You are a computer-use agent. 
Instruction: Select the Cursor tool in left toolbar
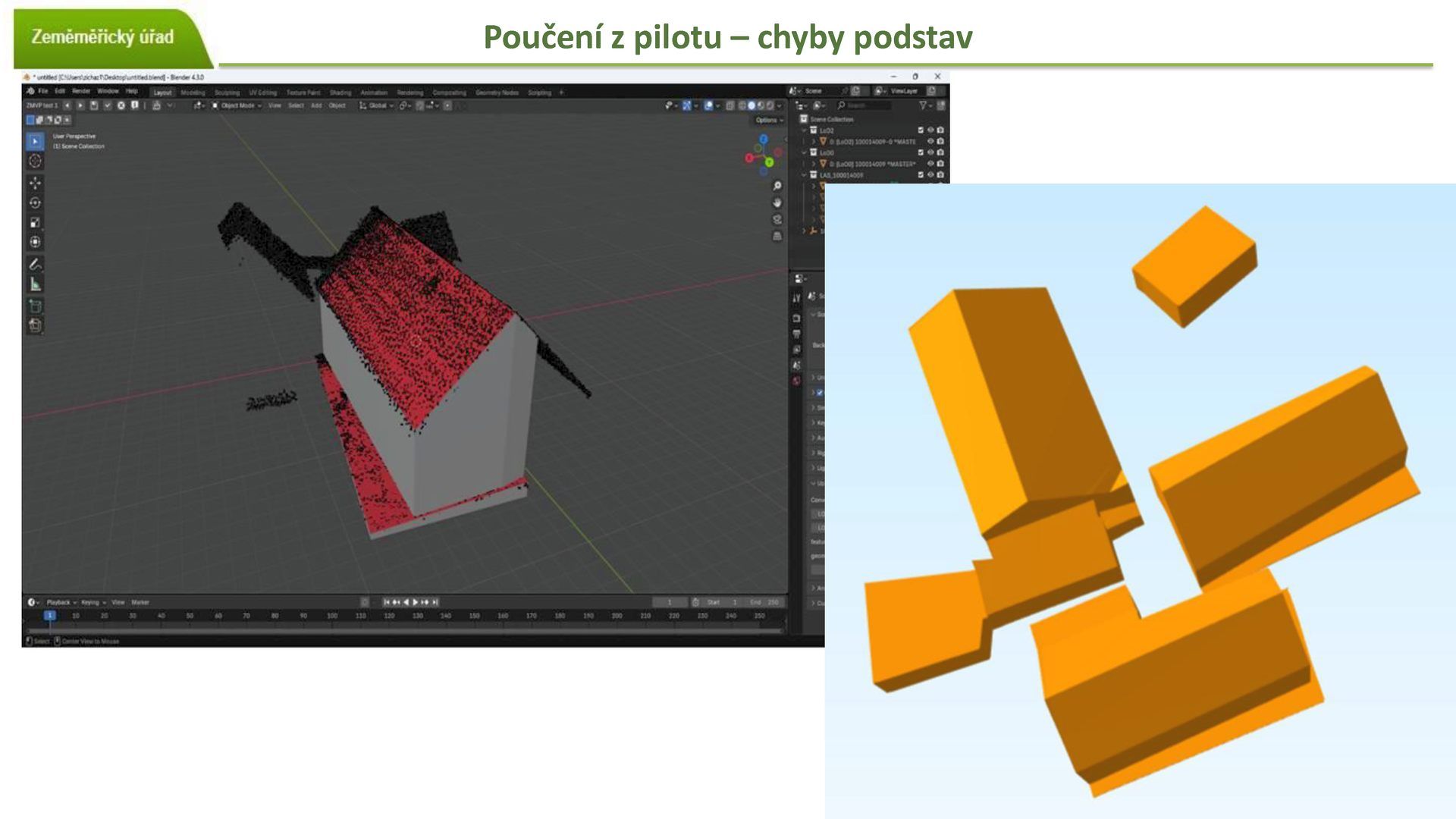tap(35, 161)
